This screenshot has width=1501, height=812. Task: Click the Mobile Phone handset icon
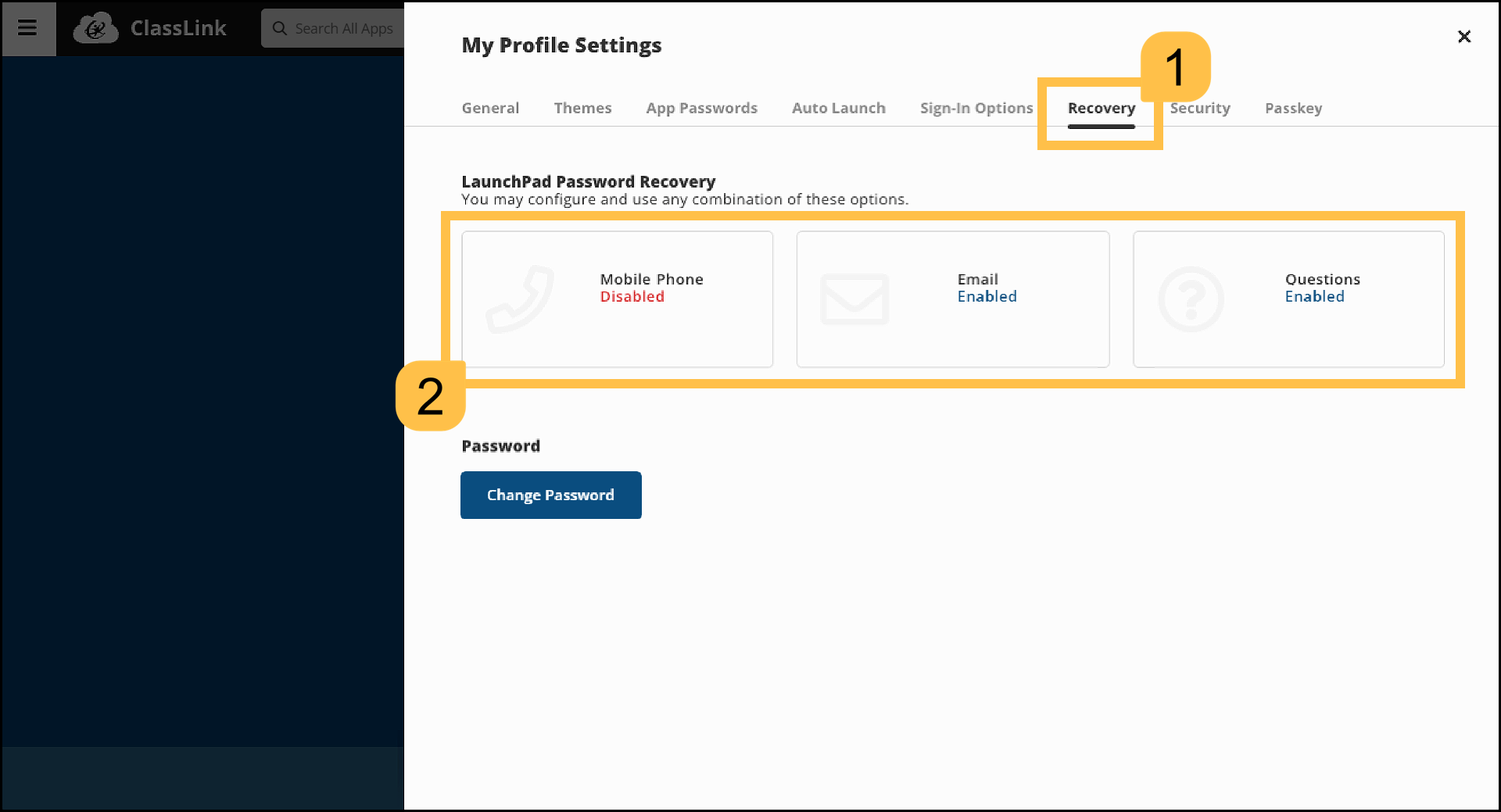click(x=520, y=299)
